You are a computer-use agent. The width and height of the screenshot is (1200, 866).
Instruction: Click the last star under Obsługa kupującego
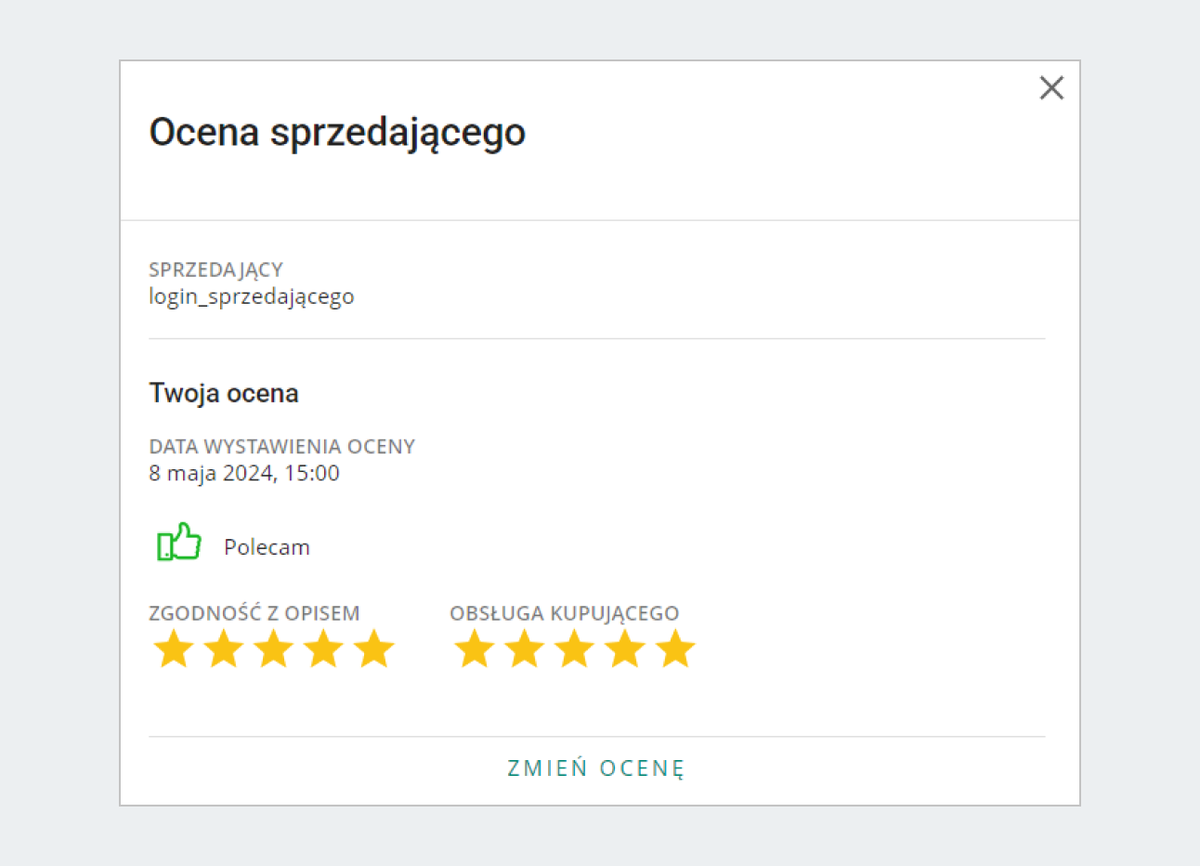coord(674,648)
